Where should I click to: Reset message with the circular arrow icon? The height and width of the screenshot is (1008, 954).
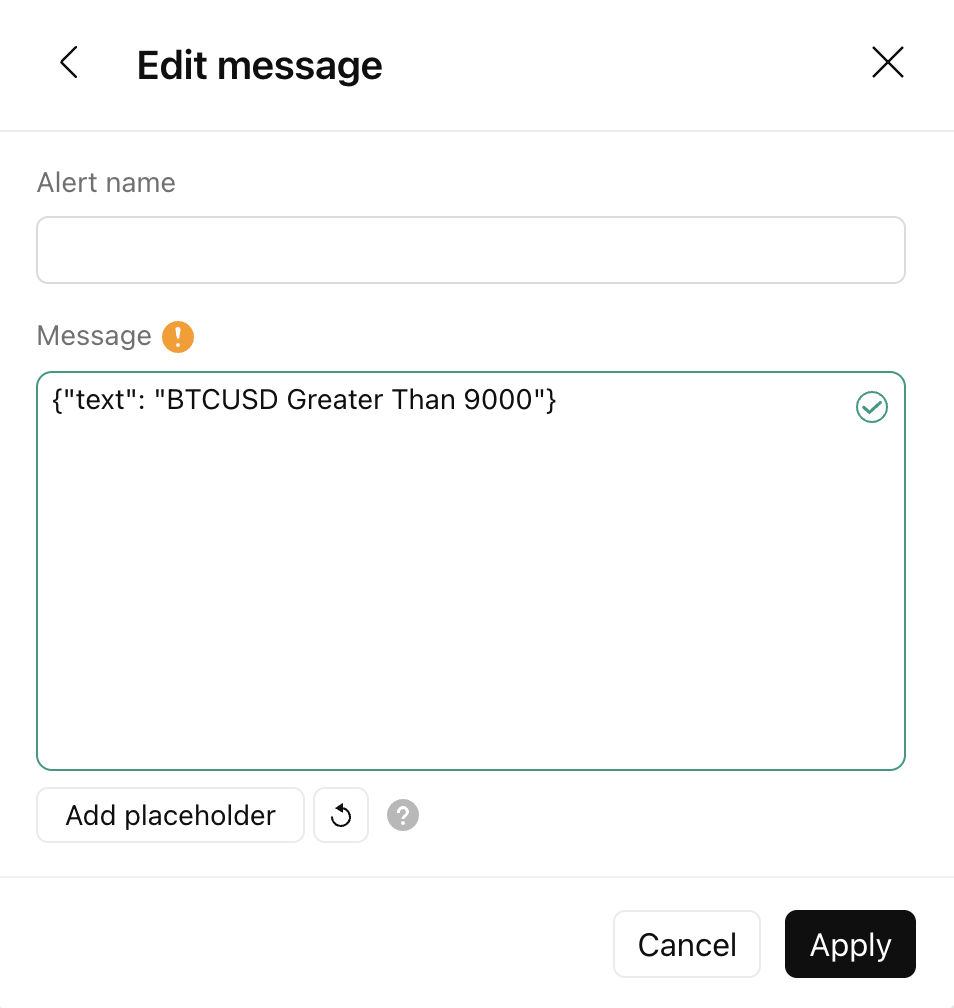click(341, 815)
